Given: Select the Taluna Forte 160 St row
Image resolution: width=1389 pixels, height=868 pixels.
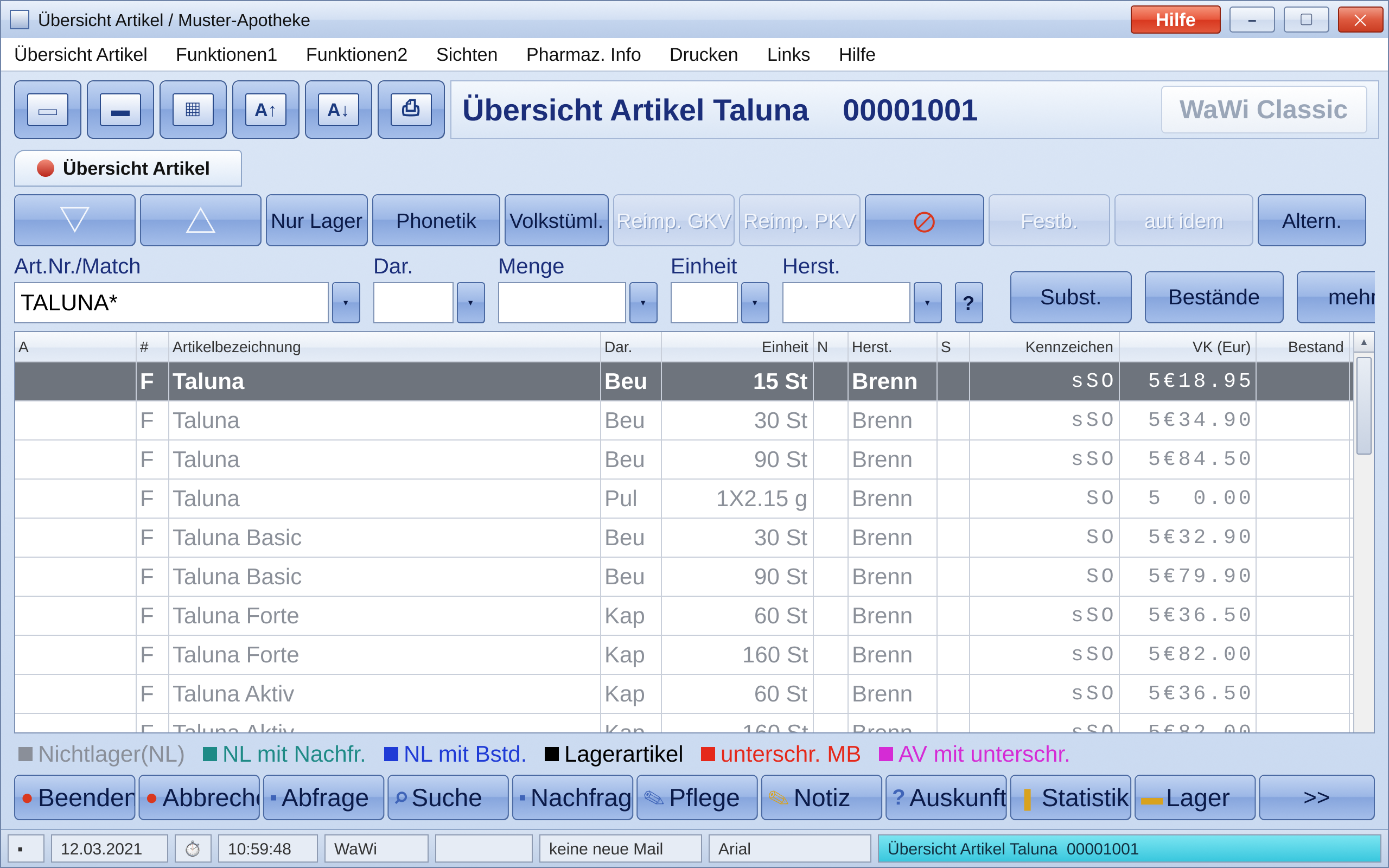Looking at the screenshot, I should coord(683,654).
